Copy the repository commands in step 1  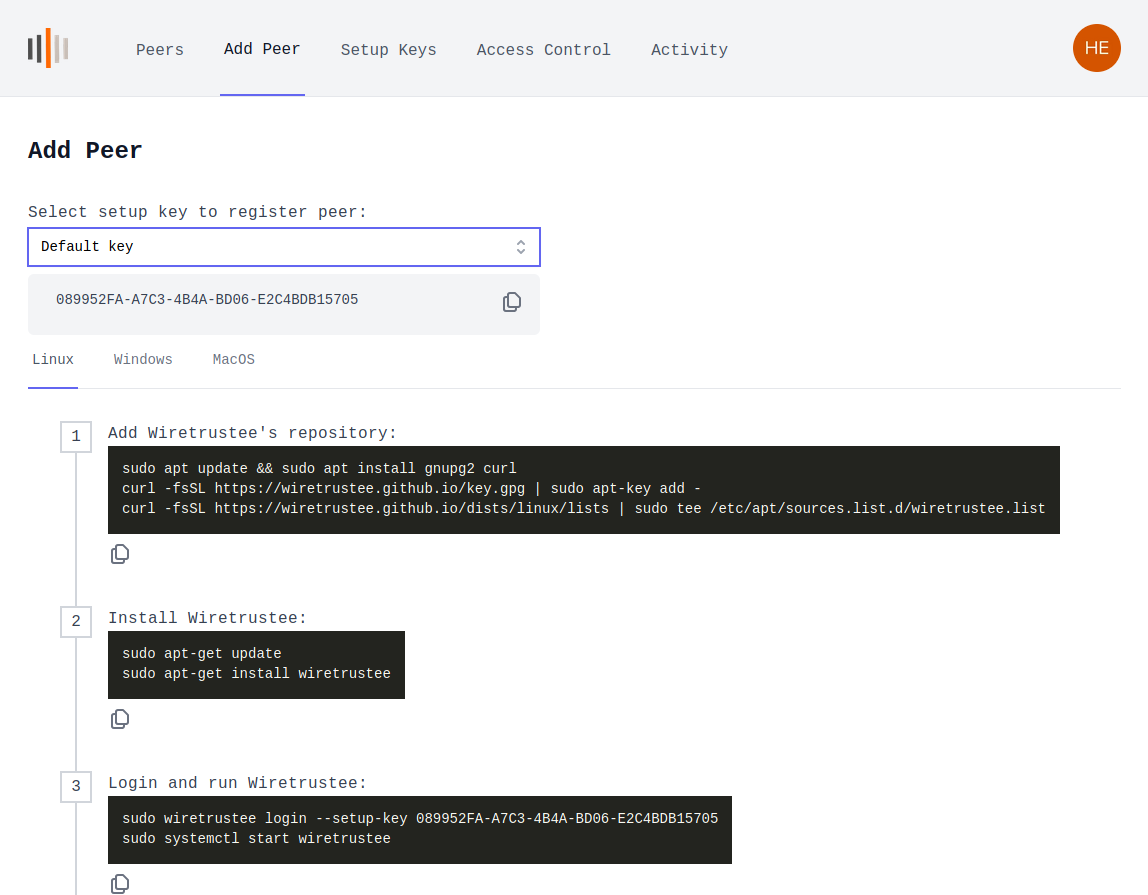click(120, 553)
